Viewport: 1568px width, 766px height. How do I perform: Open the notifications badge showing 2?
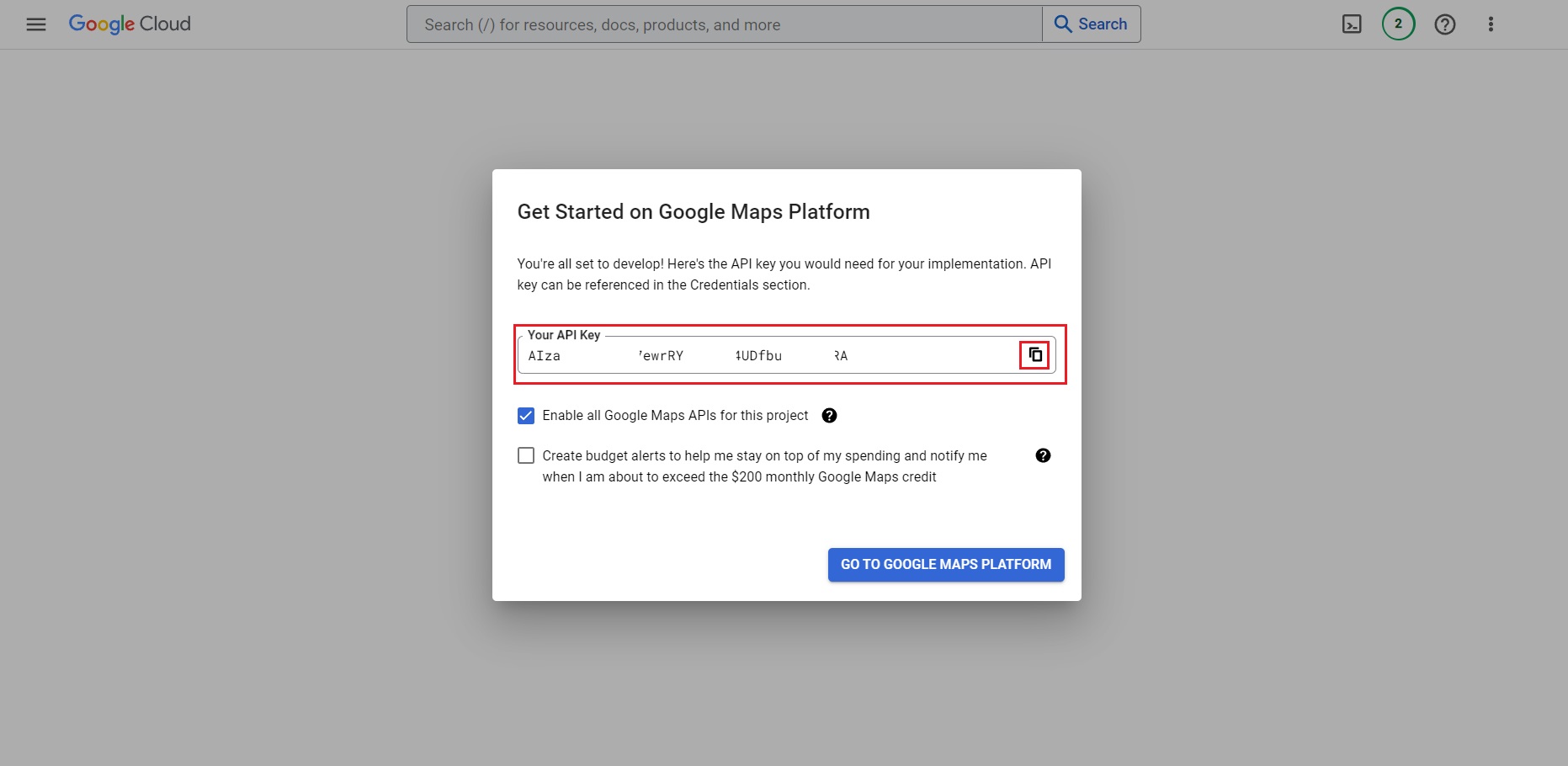click(1399, 24)
